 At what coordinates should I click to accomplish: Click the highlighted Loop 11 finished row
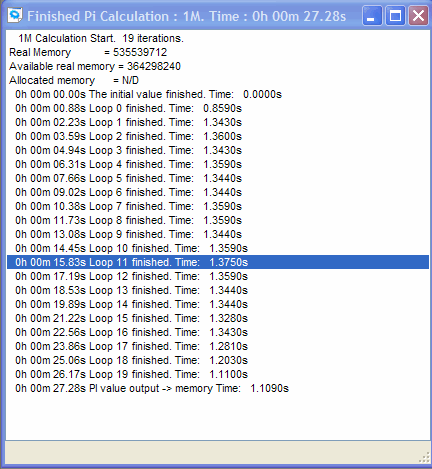(218, 262)
